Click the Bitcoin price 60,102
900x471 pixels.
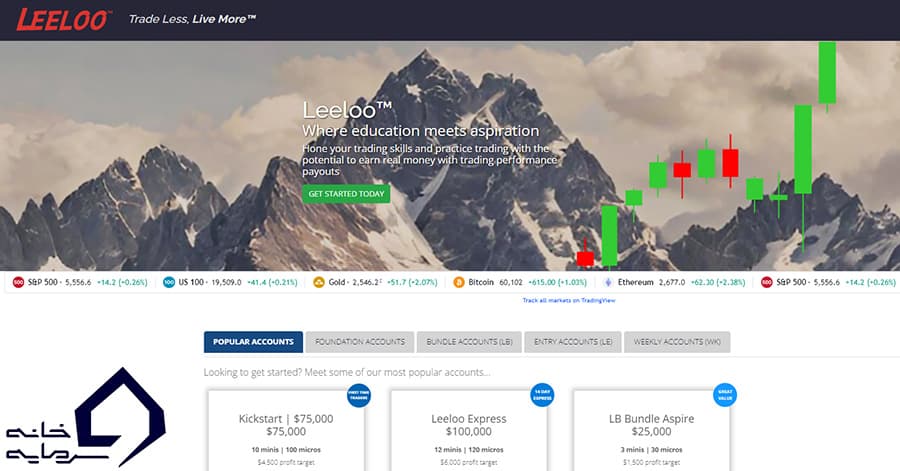click(x=511, y=282)
